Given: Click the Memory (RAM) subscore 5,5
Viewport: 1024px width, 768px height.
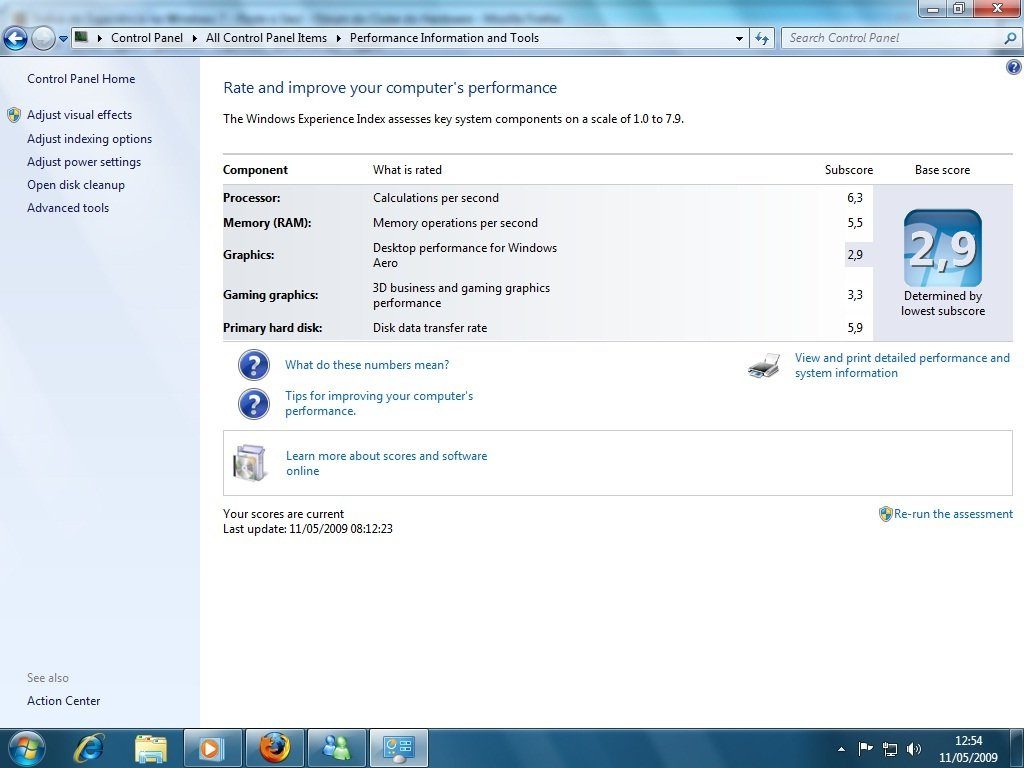Looking at the screenshot, I should [x=855, y=223].
